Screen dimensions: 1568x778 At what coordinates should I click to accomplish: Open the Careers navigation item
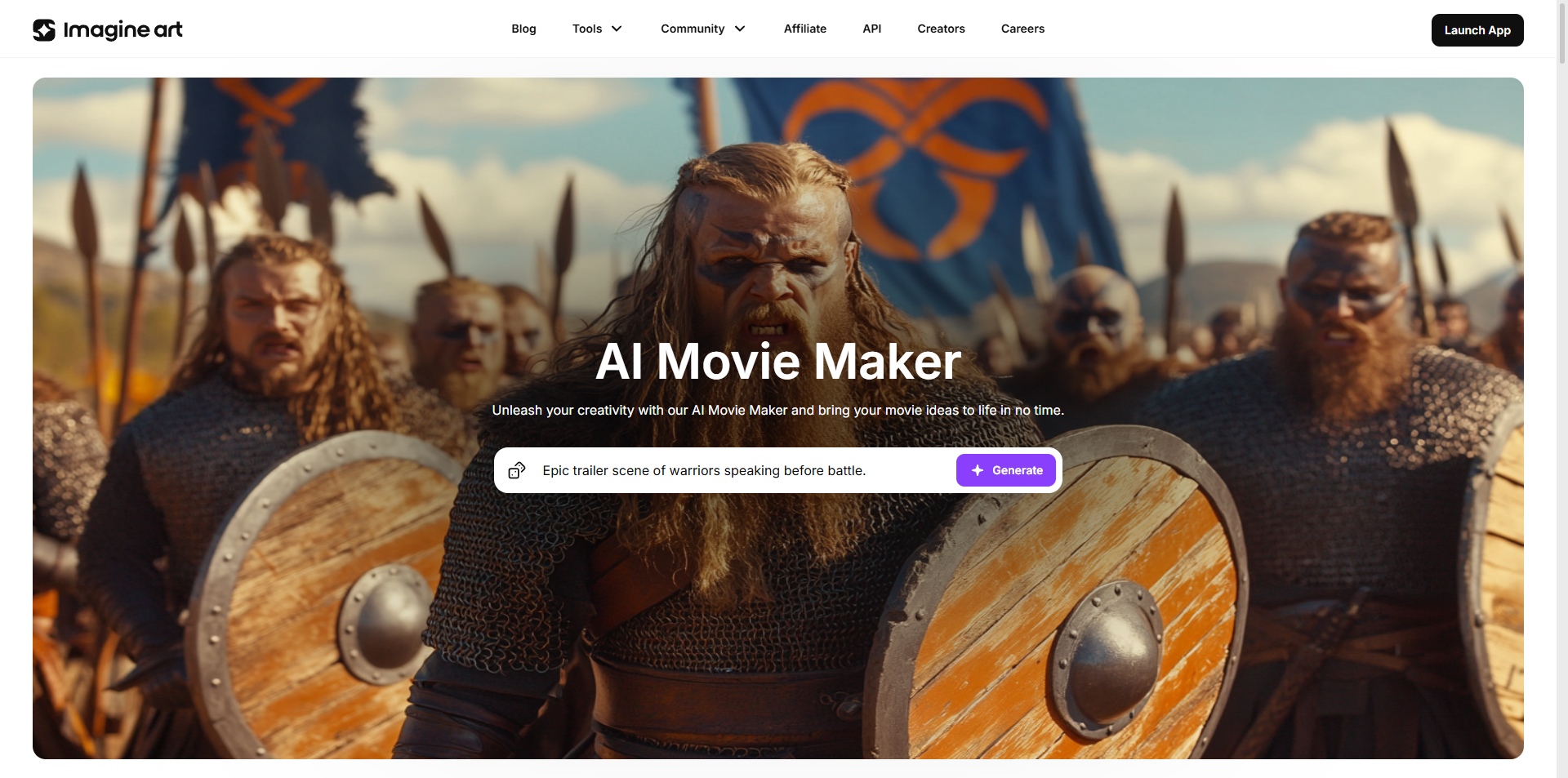[1022, 29]
